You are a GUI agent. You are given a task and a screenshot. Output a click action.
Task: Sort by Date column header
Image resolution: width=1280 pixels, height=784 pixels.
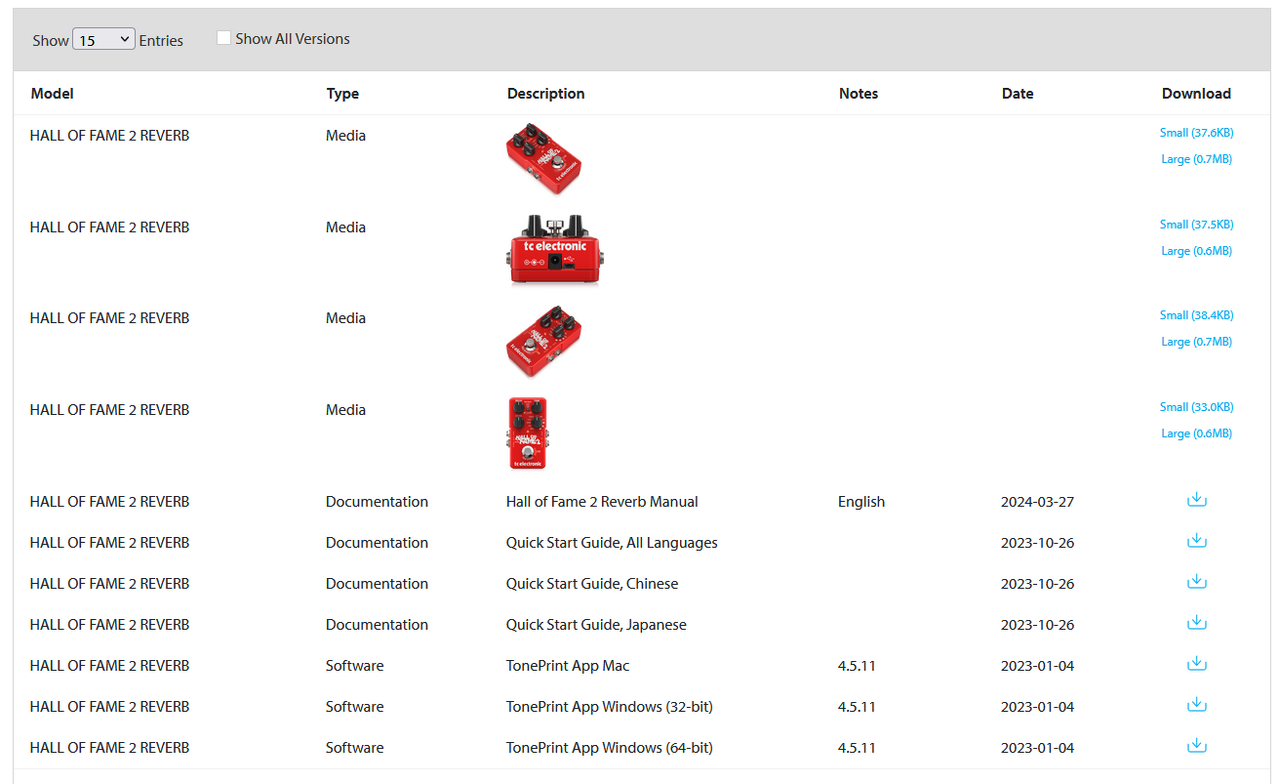[x=1017, y=94]
